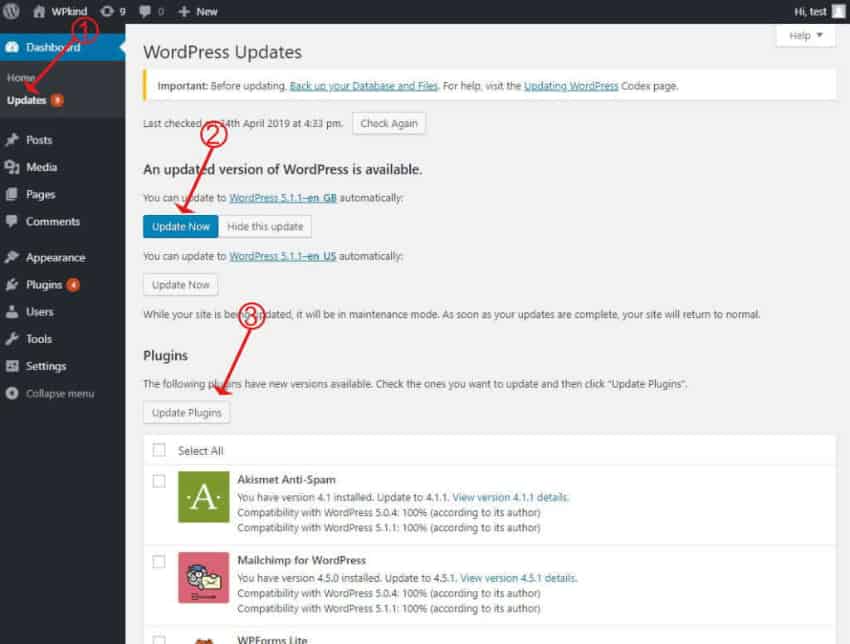850x644 pixels.
Task: Check the Akismet Anti-Spam checkbox
Action: click(x=159, y=481)
